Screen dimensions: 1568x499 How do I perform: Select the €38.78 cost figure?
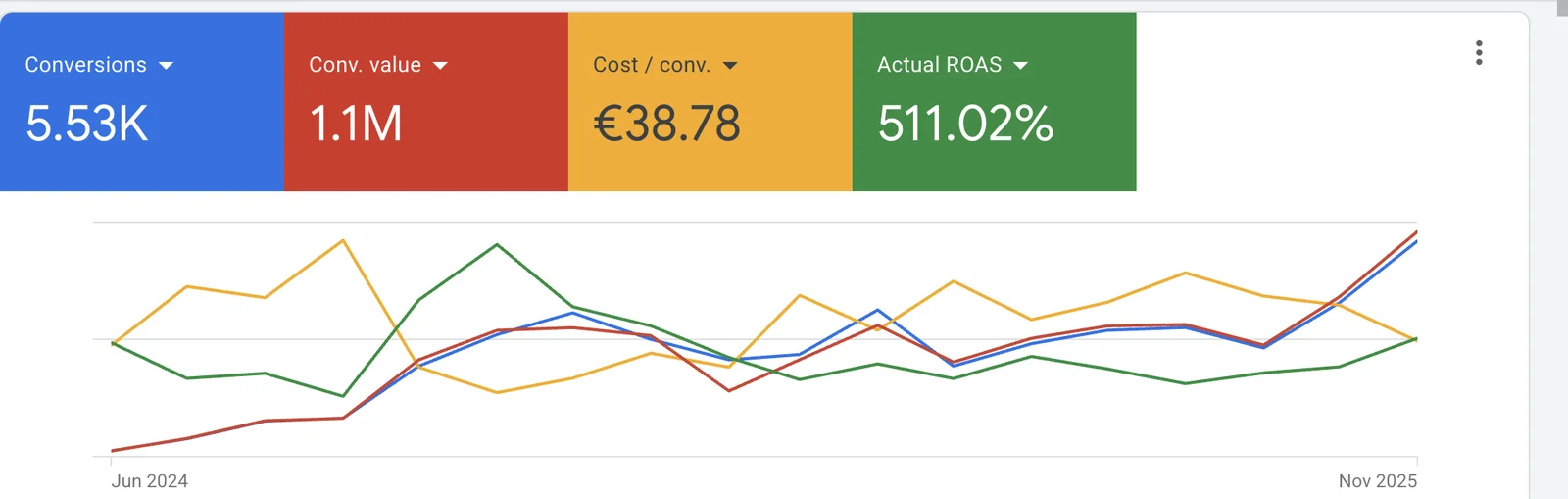click(x=666, y=125)
